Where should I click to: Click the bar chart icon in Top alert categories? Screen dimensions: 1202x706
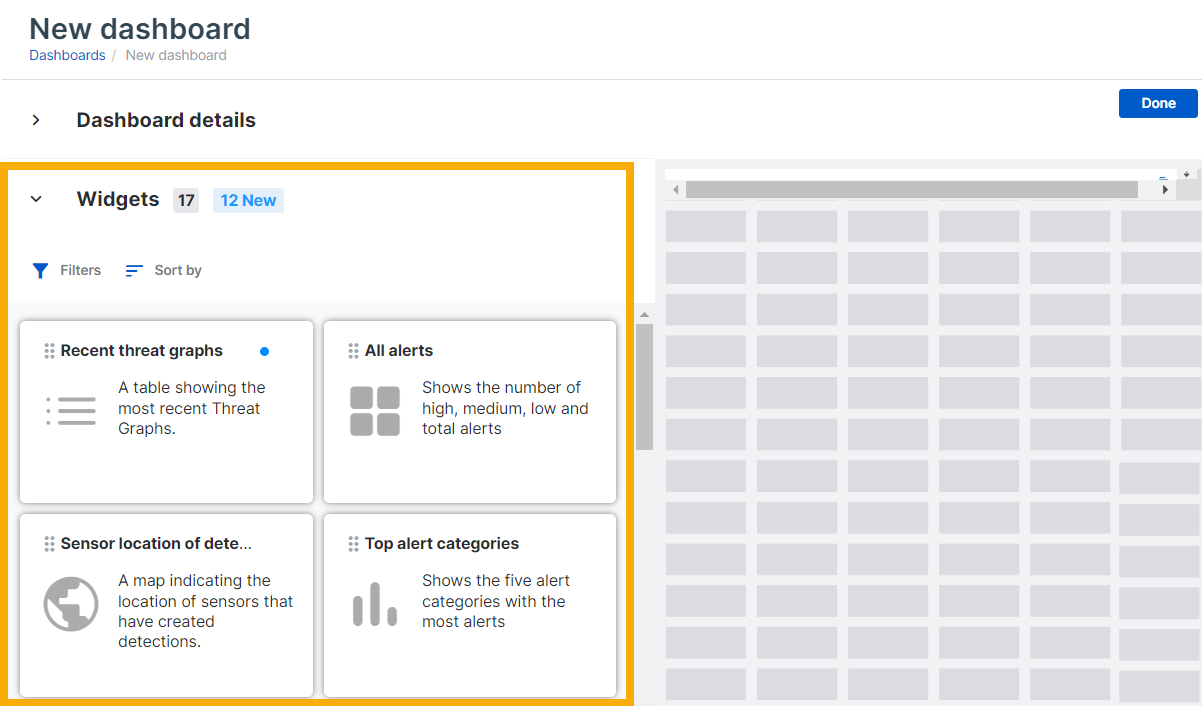pos(375,604)
